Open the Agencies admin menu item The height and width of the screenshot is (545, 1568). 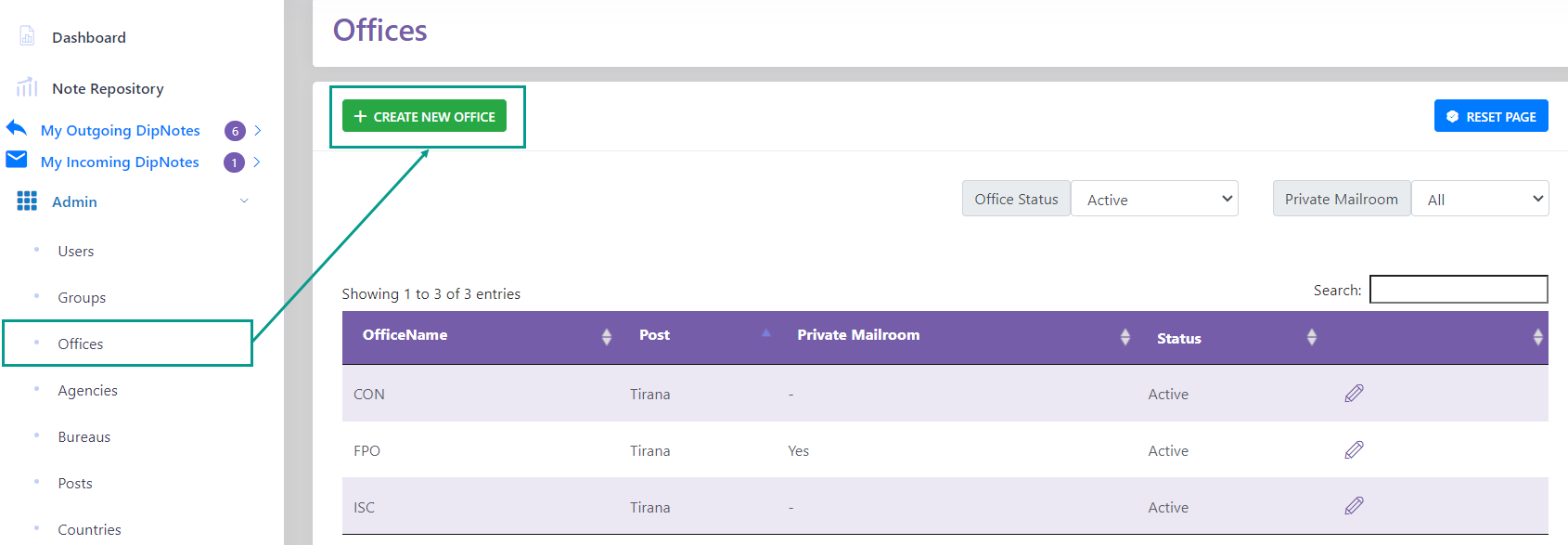coord(88,390)
